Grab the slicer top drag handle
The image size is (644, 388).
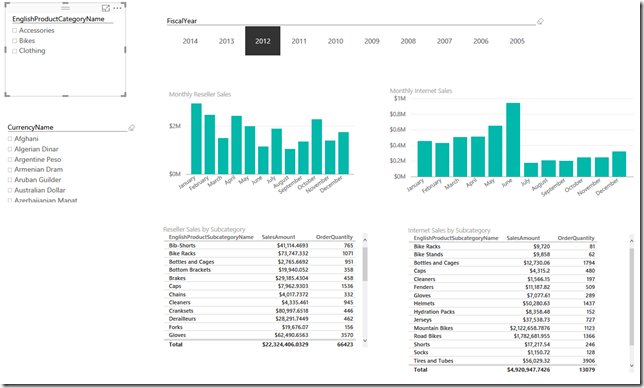point(65,7)
